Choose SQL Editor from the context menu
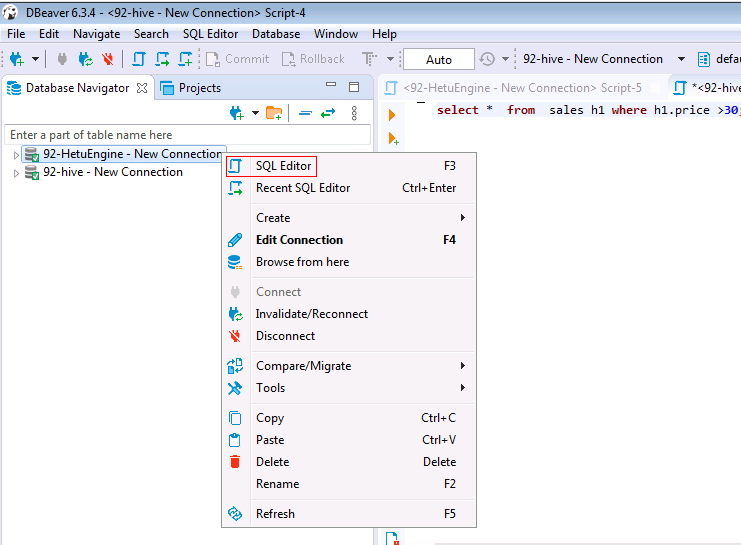Image resolution: width=741 pixels, height=545 pixels. click(283, 166)
